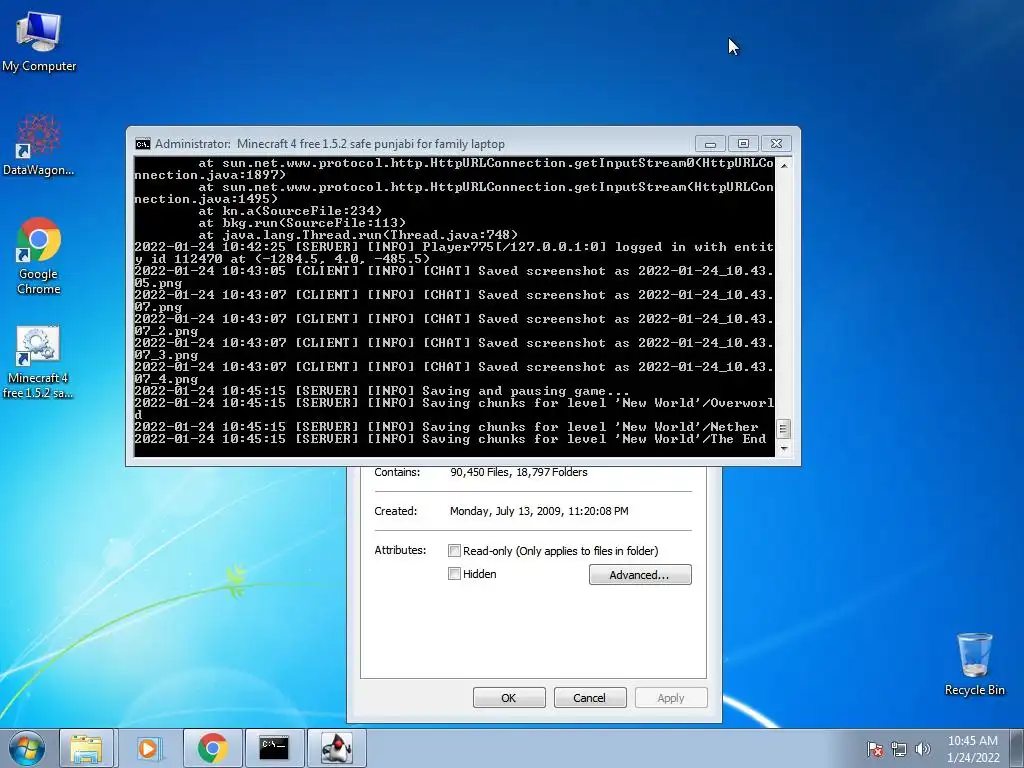Click the console window's system icon

click(142, 144)
